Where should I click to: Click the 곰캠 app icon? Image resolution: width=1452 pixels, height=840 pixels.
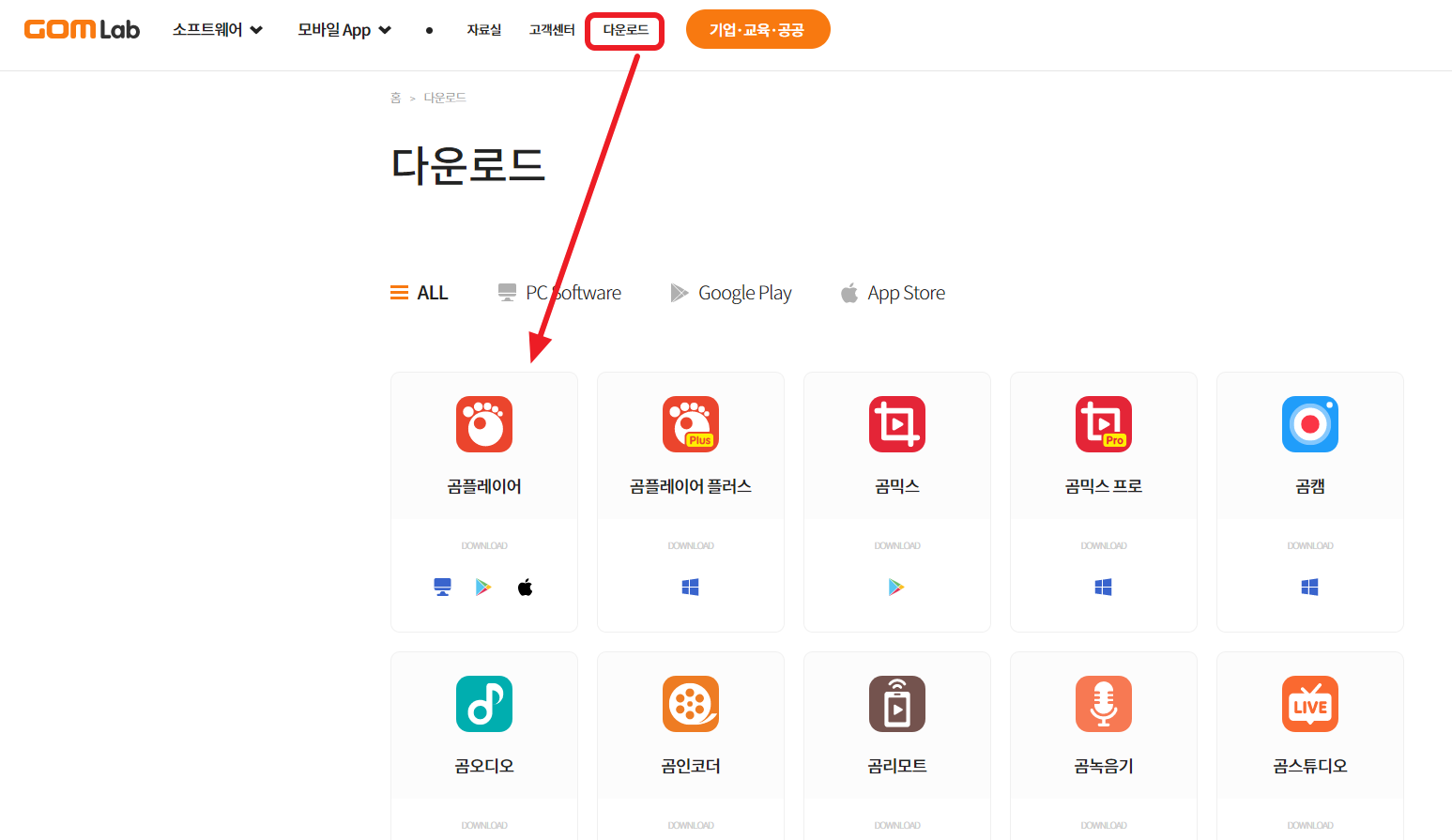[1310, 424]
